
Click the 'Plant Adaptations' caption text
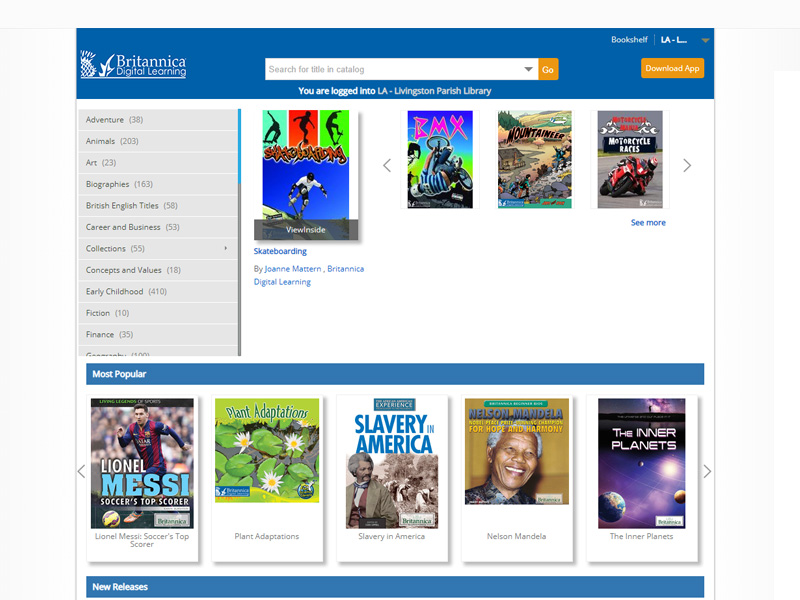coord(267,536)
